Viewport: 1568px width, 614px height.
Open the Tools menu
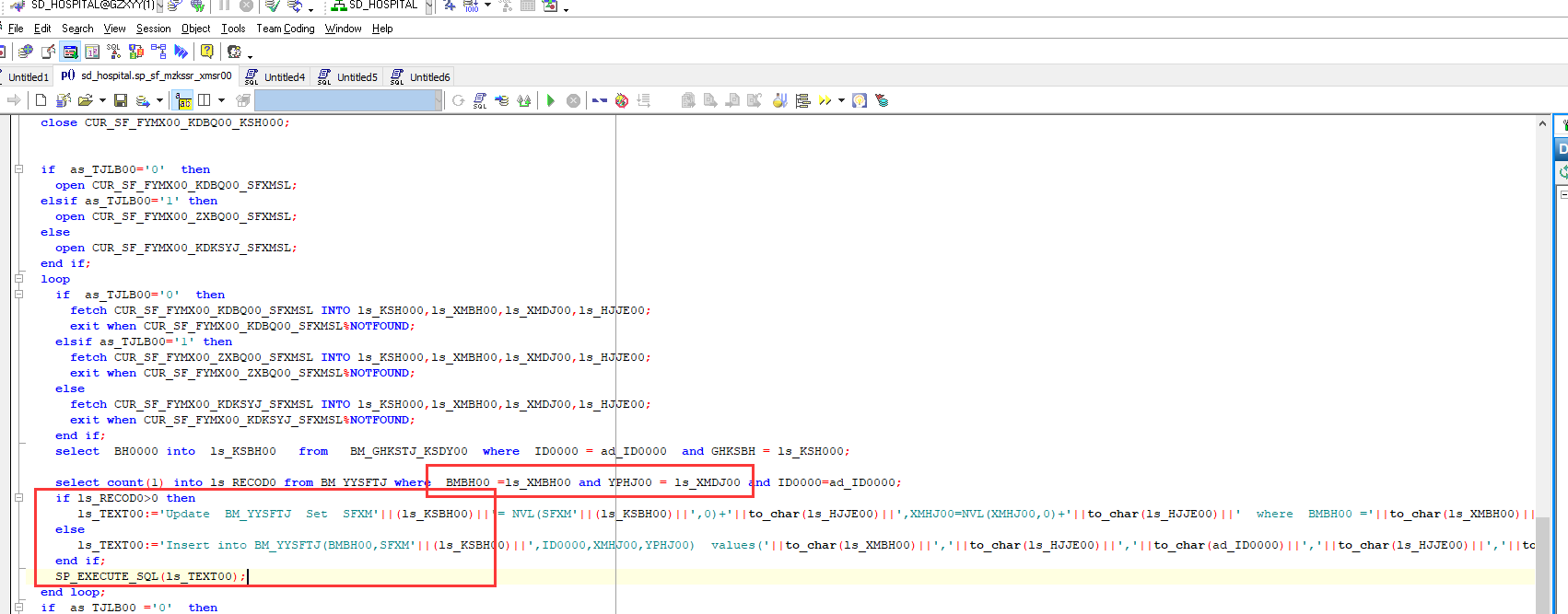point(233,29)
